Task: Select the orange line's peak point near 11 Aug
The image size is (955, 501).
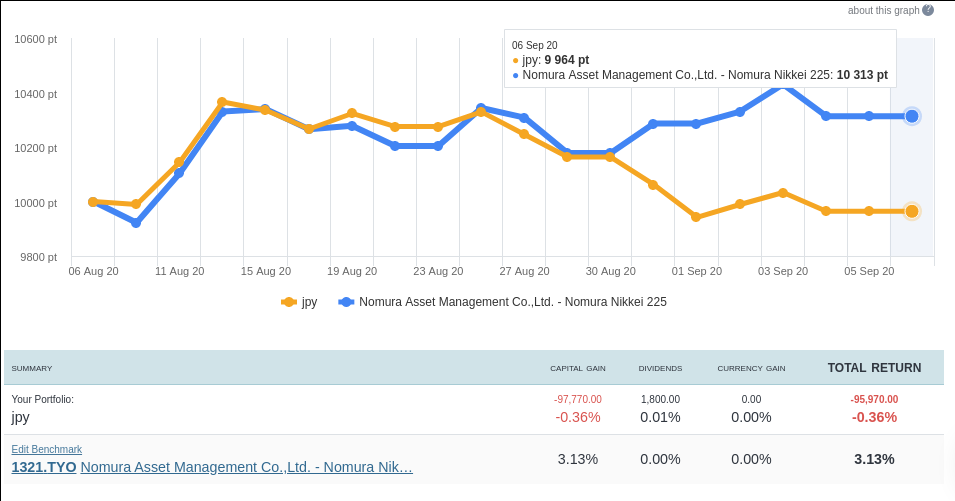Action: pos(222,102)
